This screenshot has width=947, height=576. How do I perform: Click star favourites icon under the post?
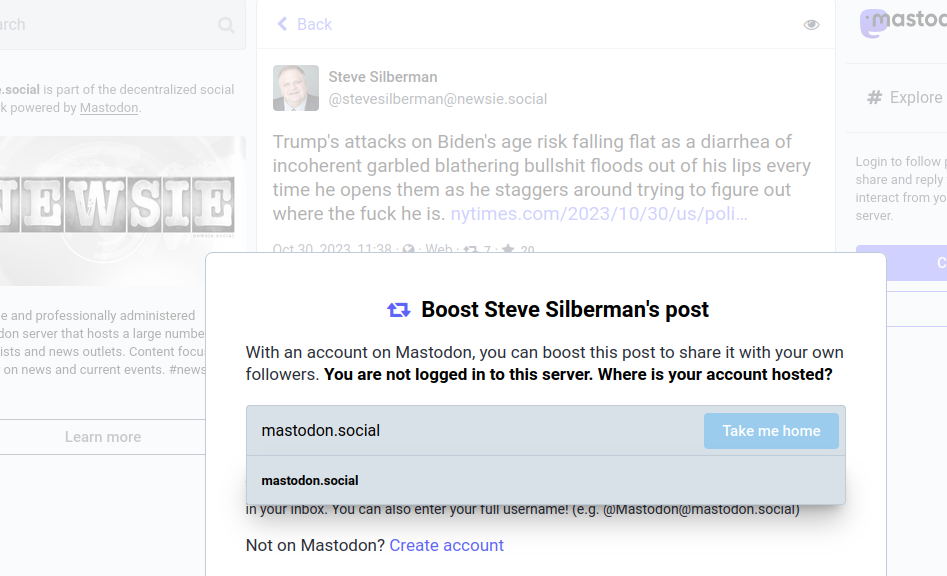point(507,250)
